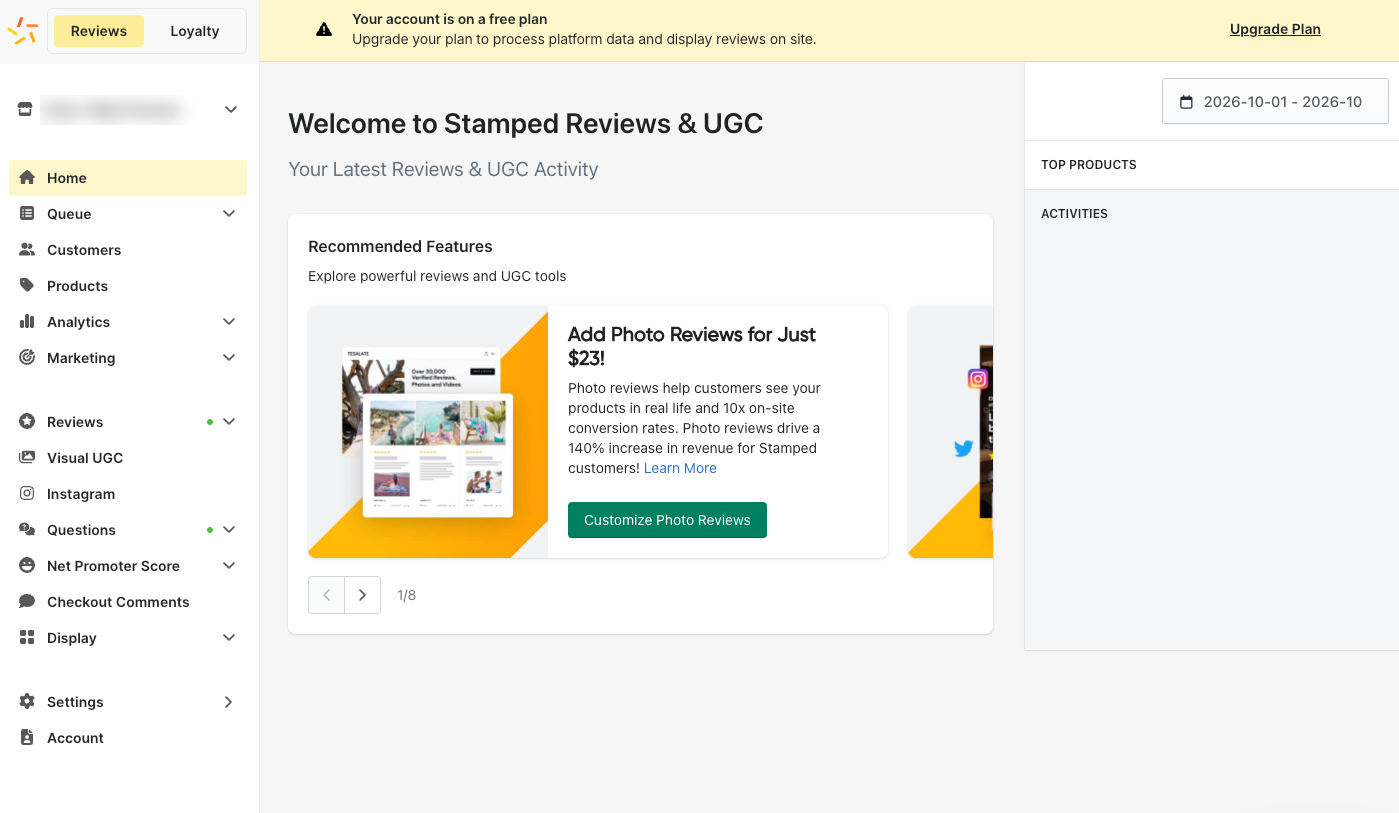Click the Analytics bar chart icon
This screenshot has height=813, width=1399.
pos(27,322)
